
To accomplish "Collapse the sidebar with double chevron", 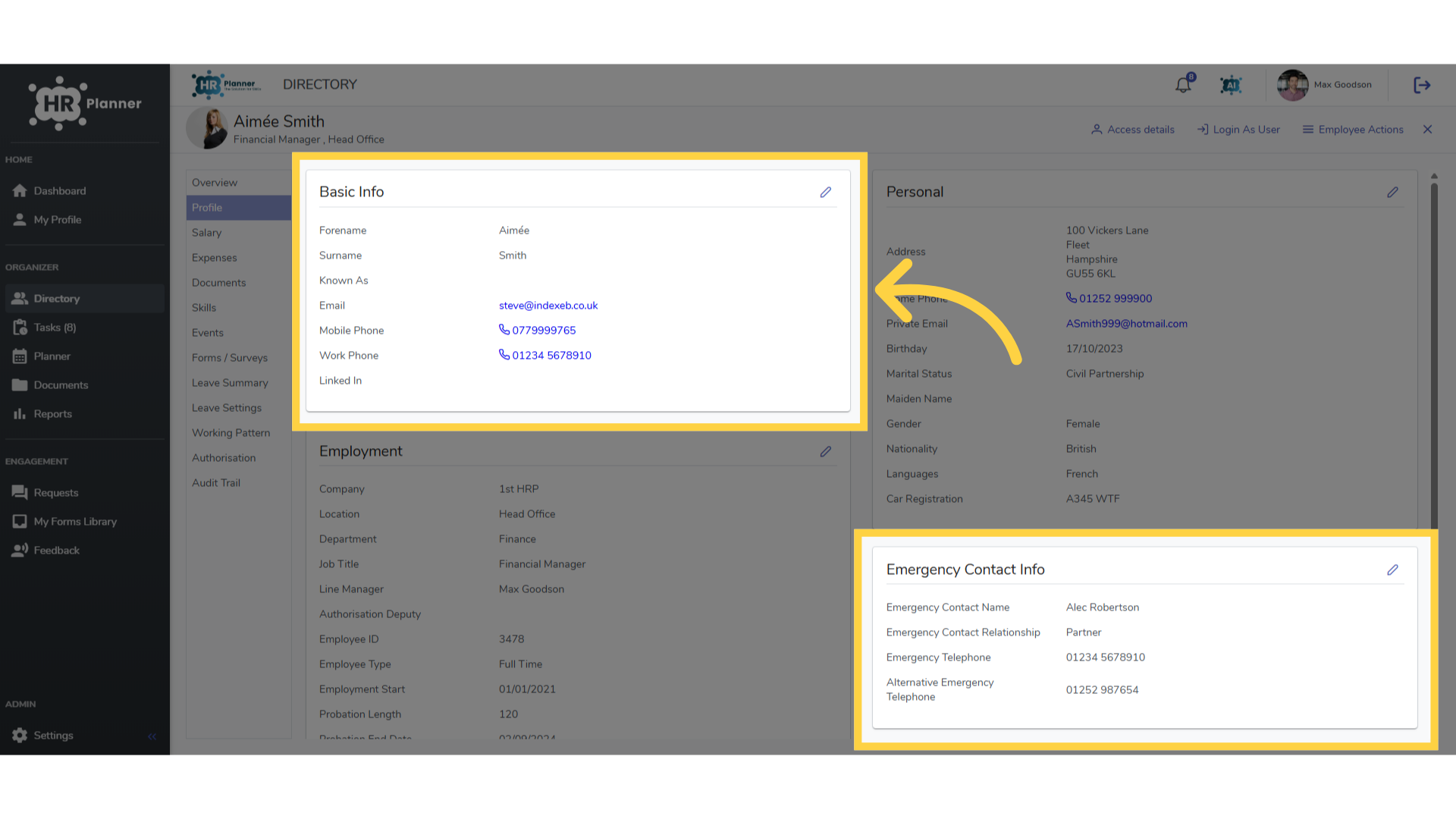I will (152, 736).
